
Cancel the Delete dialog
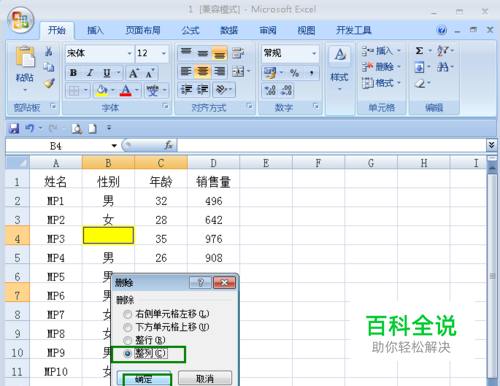205,379
